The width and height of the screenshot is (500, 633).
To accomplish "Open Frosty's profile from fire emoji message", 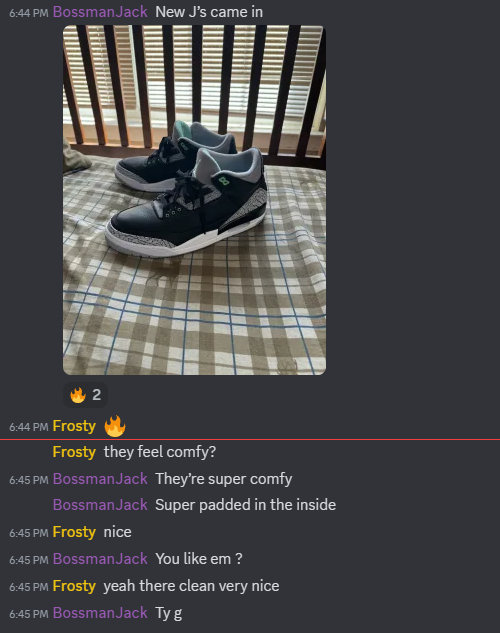I will pyautogui.click(x=74, y=426).
